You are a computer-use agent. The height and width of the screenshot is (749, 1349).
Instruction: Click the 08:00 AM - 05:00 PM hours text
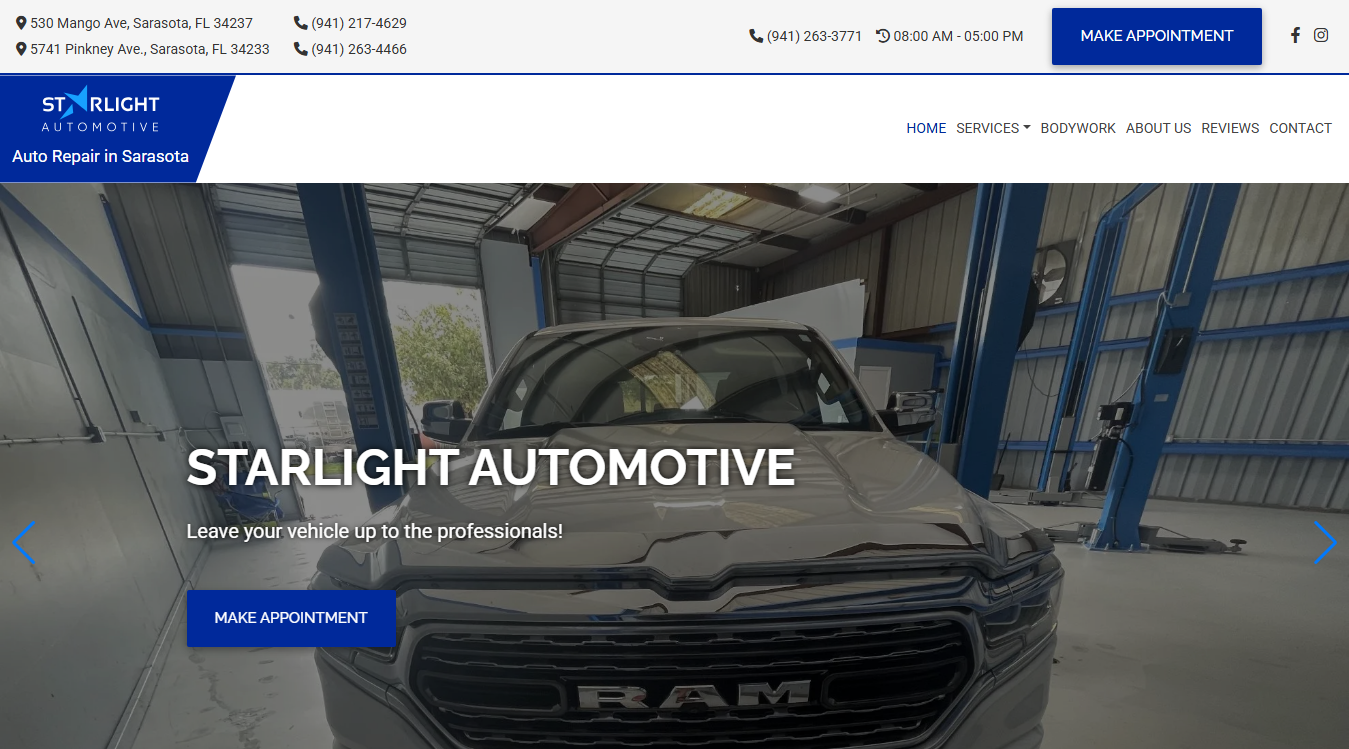coord(958,36)
